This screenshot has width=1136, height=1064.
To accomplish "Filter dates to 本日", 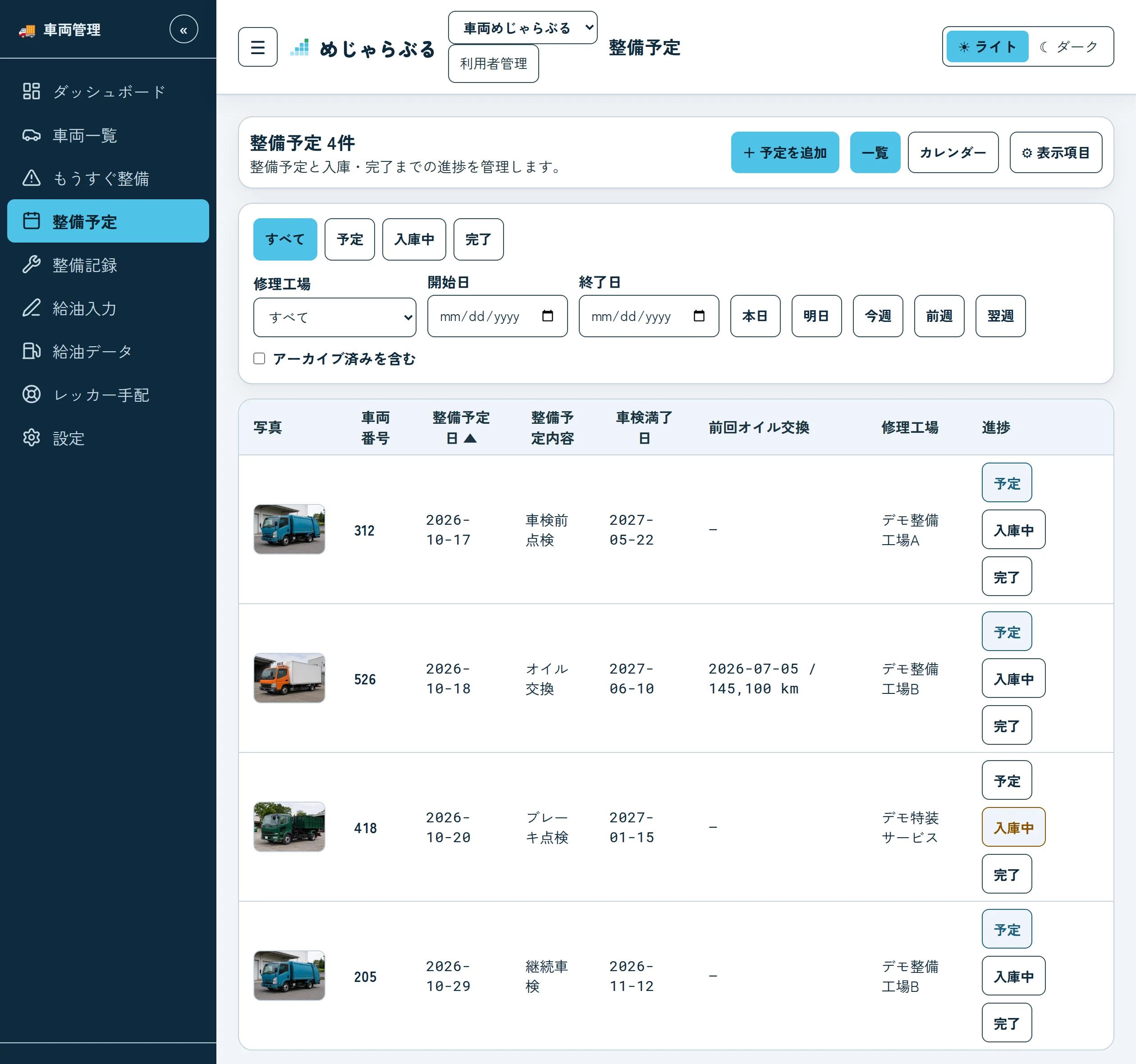I will (755, 316).
